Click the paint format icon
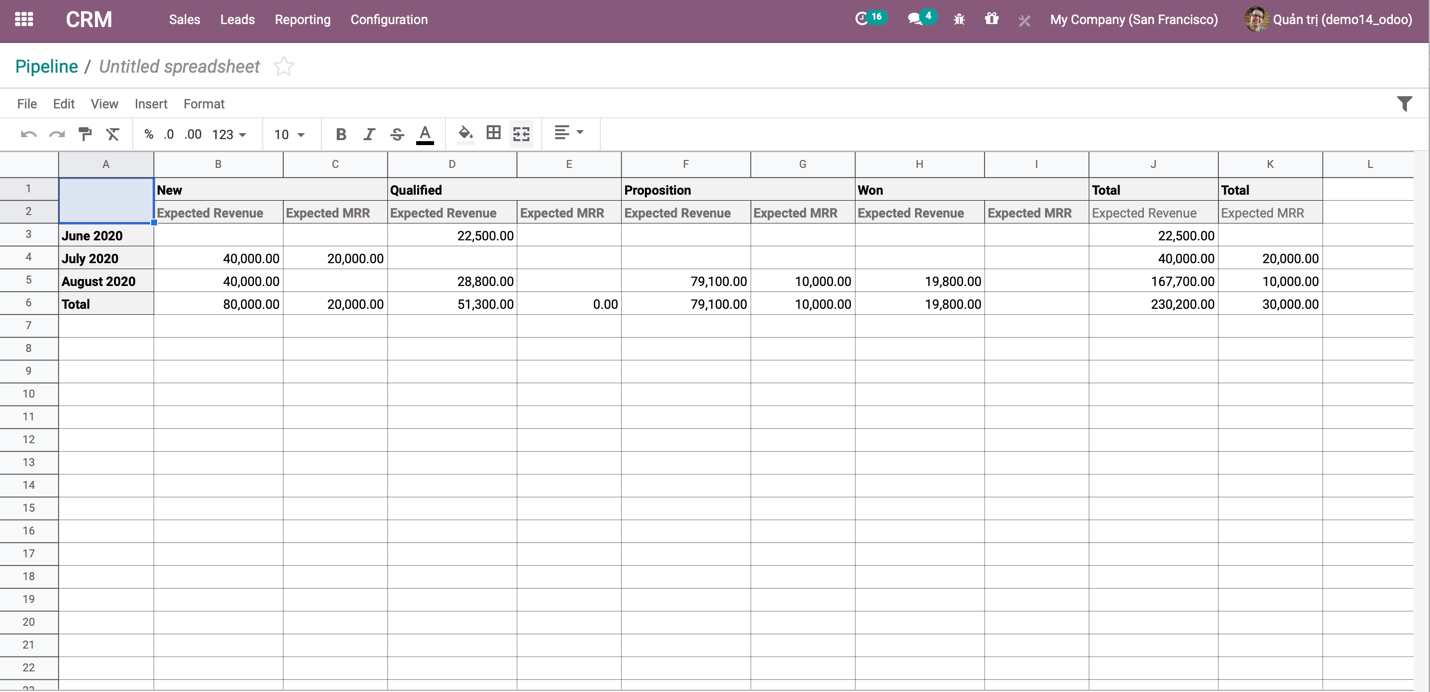Image resolution: width=1430 pixels, height=692 pixels. (85, 134)
